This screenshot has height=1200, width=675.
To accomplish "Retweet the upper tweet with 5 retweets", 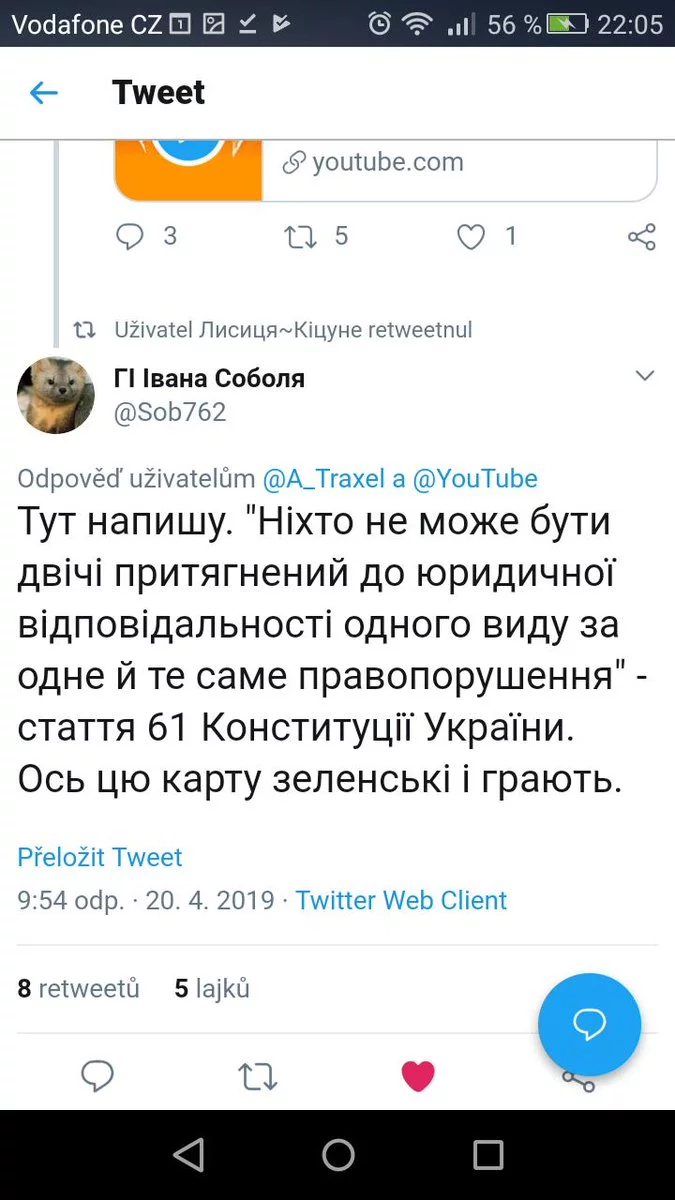I will pyautogui.click(x=300, y=236).
